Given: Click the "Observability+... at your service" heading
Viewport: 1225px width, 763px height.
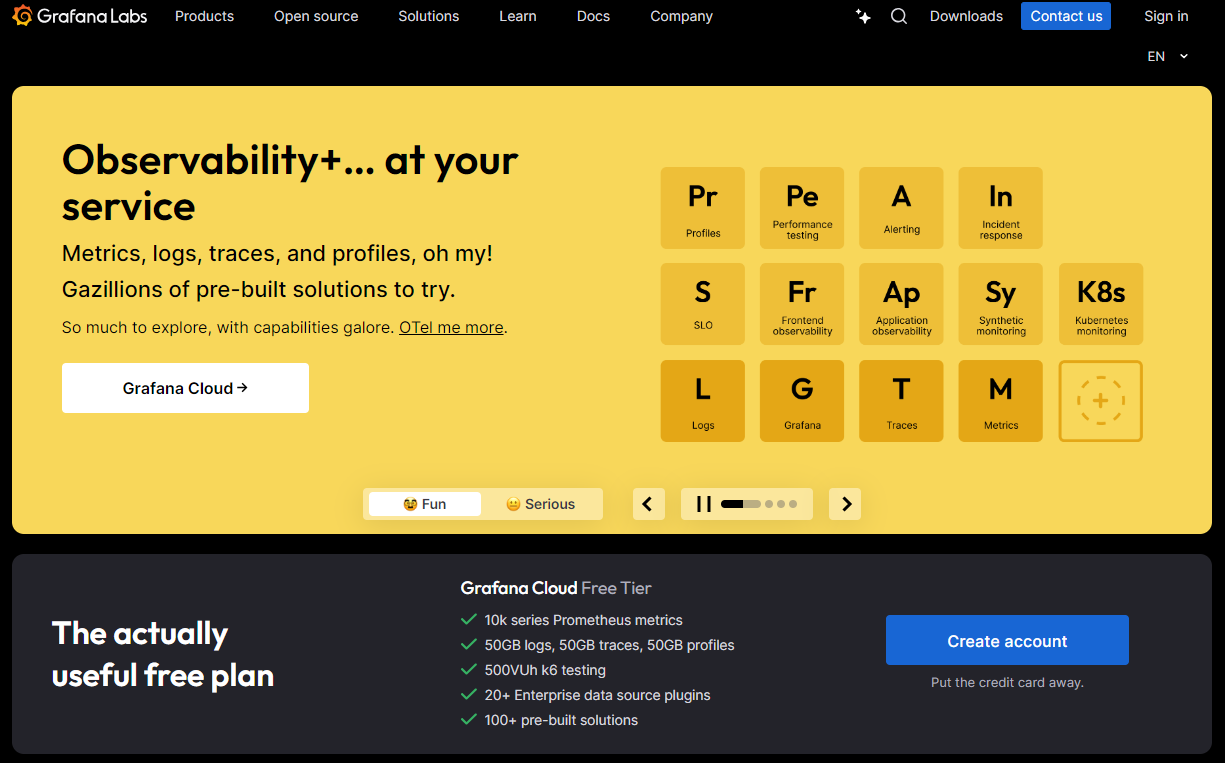Looking at the screenshot, I should click(290, 183).
